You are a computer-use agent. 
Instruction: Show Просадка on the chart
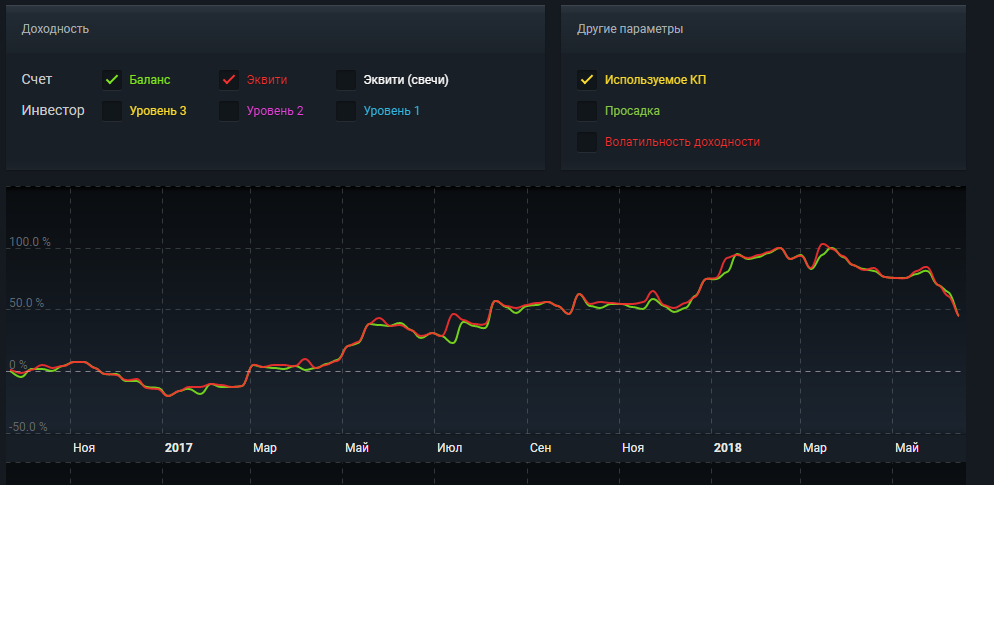tap(587, 111)
